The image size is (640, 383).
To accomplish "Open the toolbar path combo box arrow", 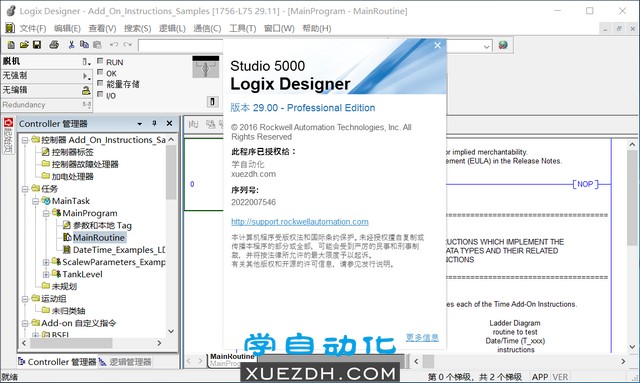I will coord(486,47).
